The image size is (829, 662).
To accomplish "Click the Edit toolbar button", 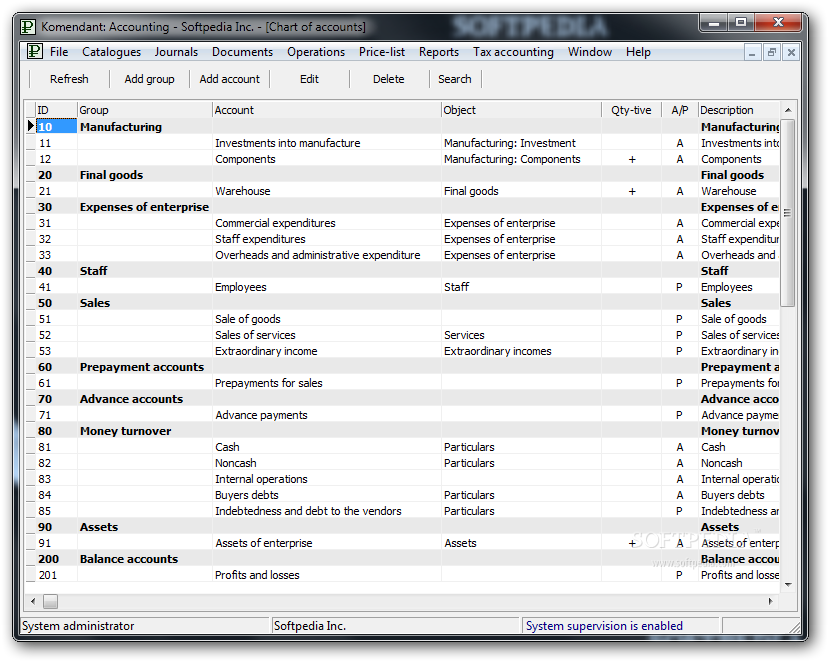I will tap(309, 79).
